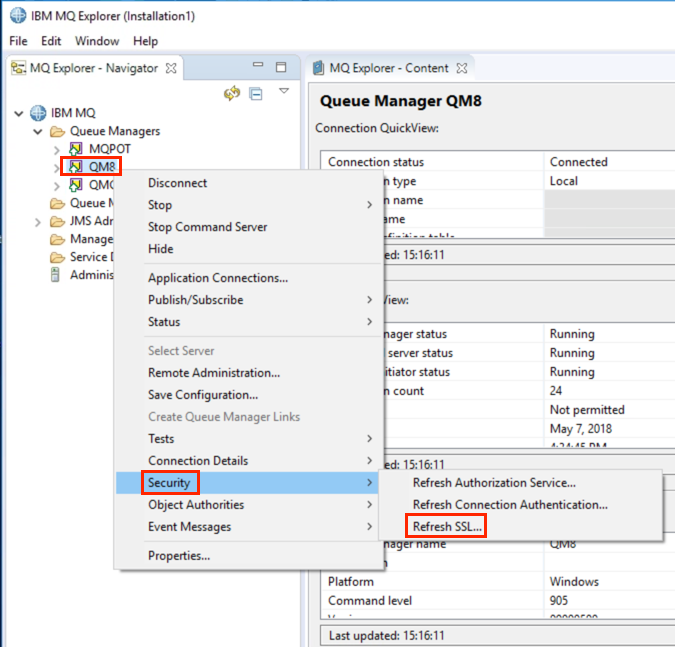The height and width of the screenshot is (647, 675).
Task: Choose Hide from the context menu
Action: [x=161, y=249]
